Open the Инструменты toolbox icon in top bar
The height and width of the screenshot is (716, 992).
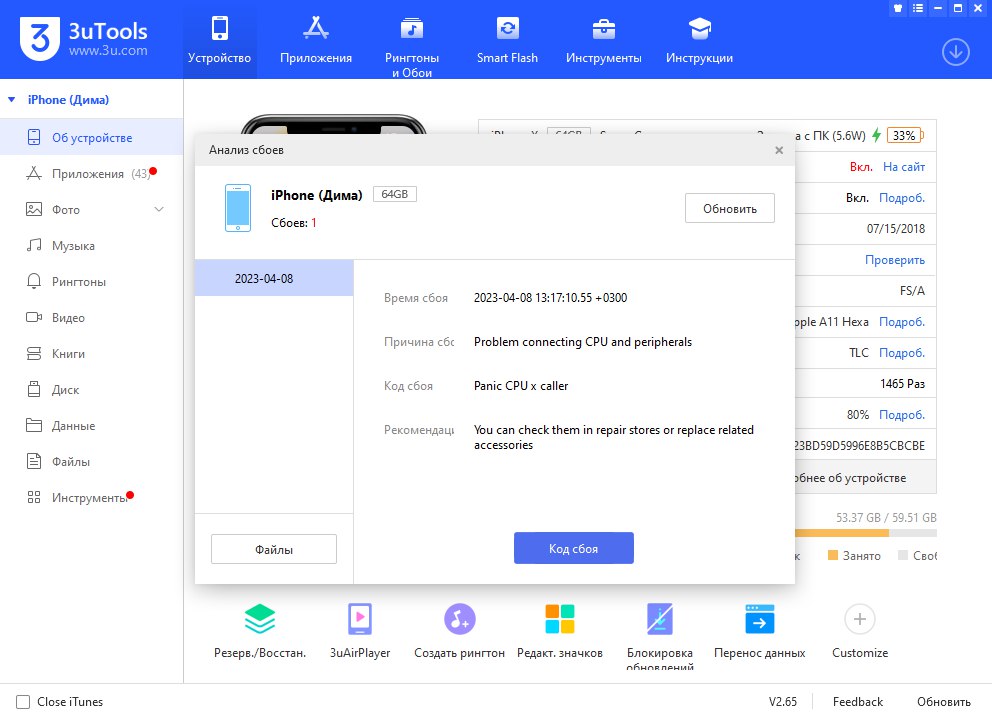click(604, 28)
